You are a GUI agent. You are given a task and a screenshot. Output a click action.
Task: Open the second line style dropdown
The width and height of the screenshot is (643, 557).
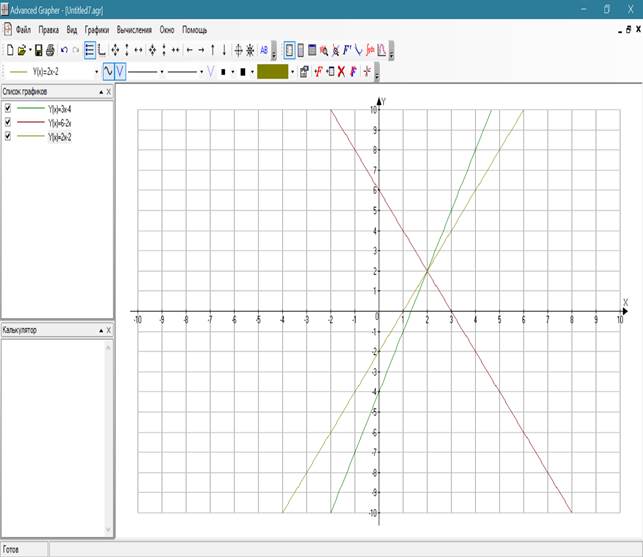[201, 72]
